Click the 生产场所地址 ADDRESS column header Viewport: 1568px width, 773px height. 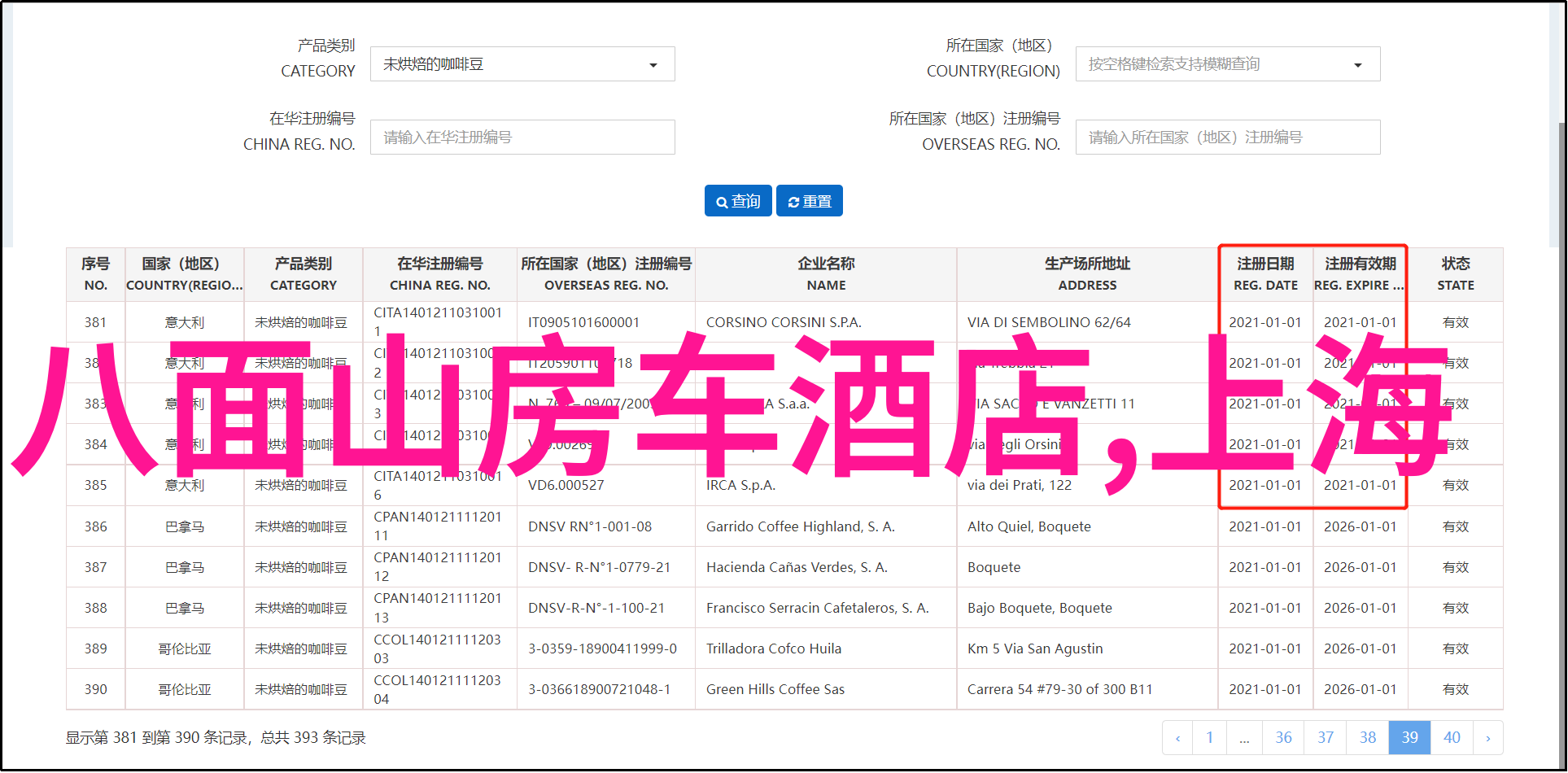1087,274
